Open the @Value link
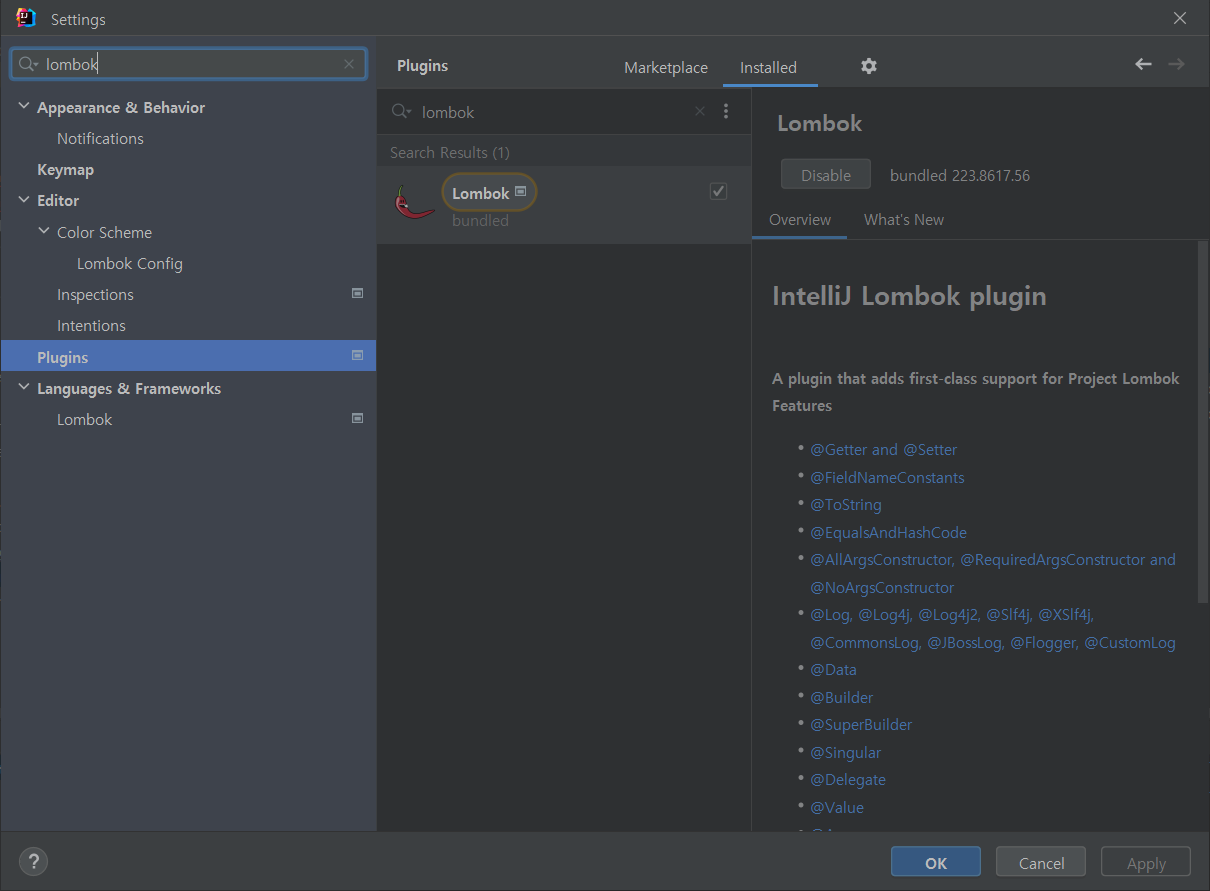1210x891 pixels. (837, 808)
